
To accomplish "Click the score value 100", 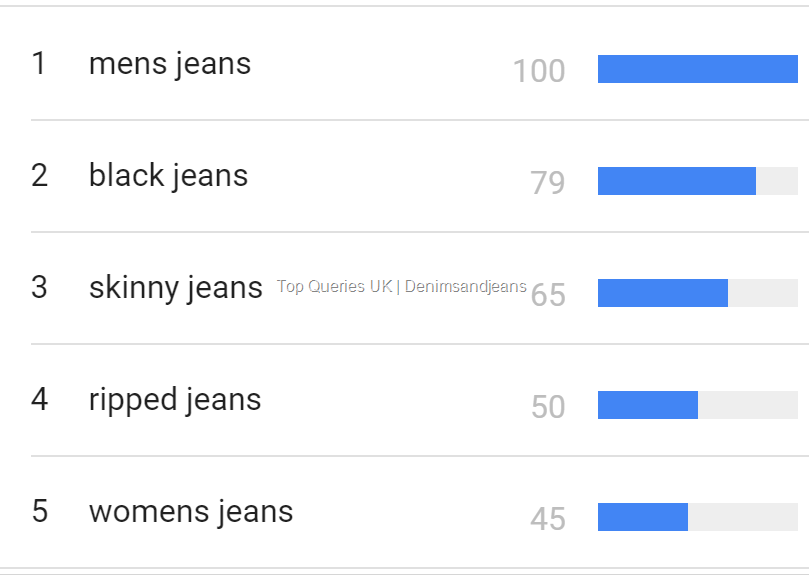I will click(x=539, y=72).
